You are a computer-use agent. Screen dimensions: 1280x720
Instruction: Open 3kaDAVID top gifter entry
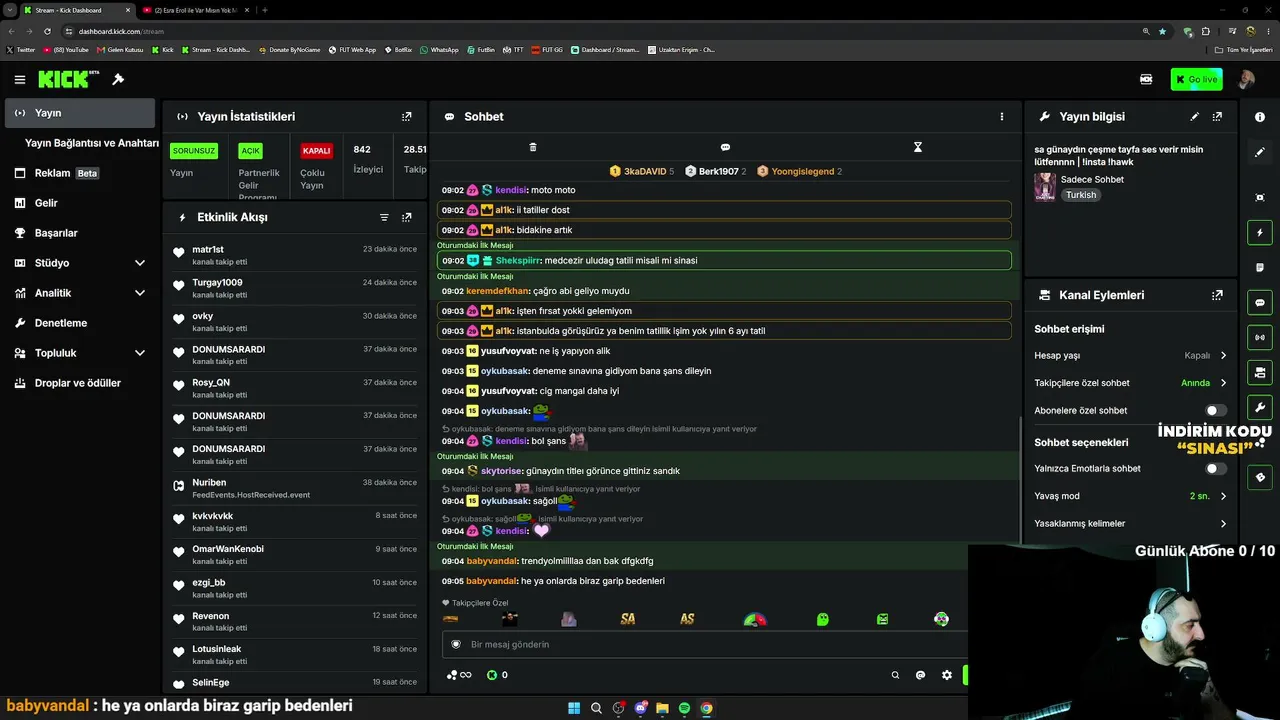point(642,171)
